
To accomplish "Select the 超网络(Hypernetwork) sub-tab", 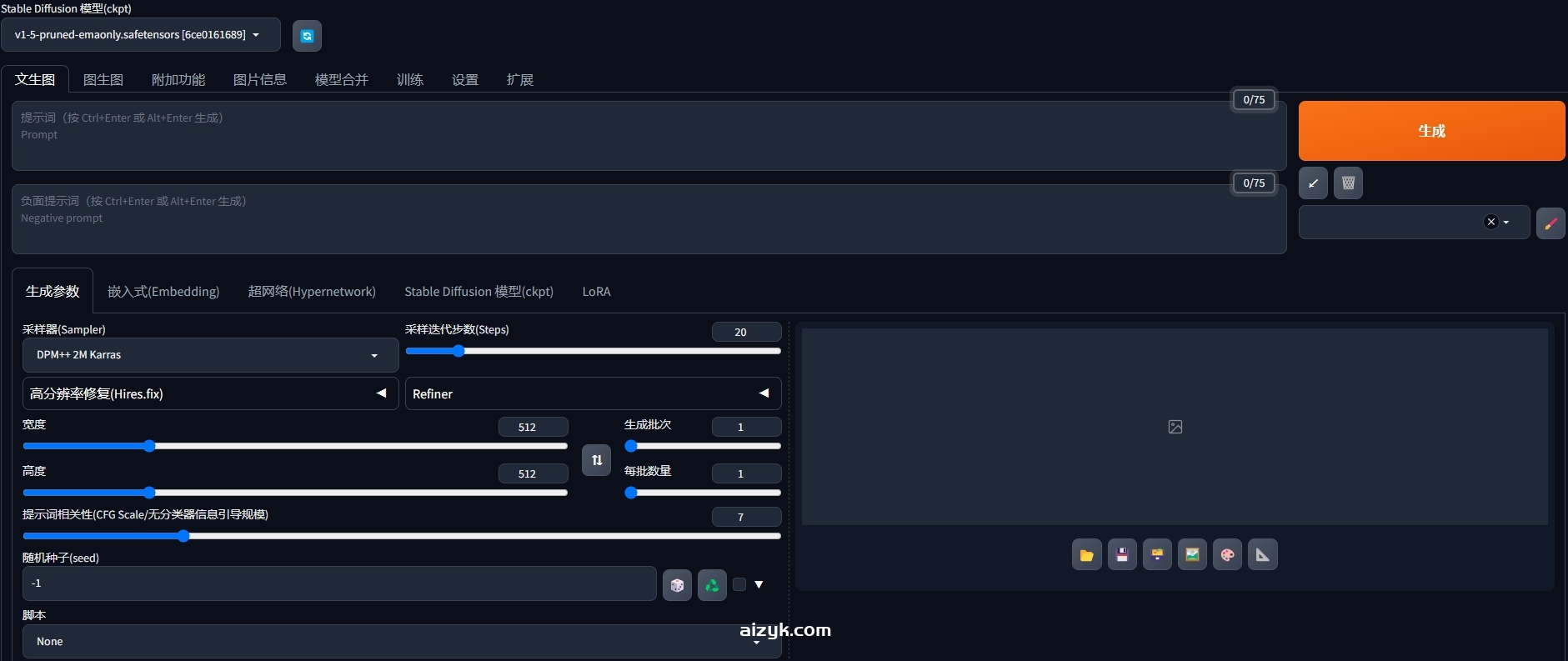I will (312, 291).
